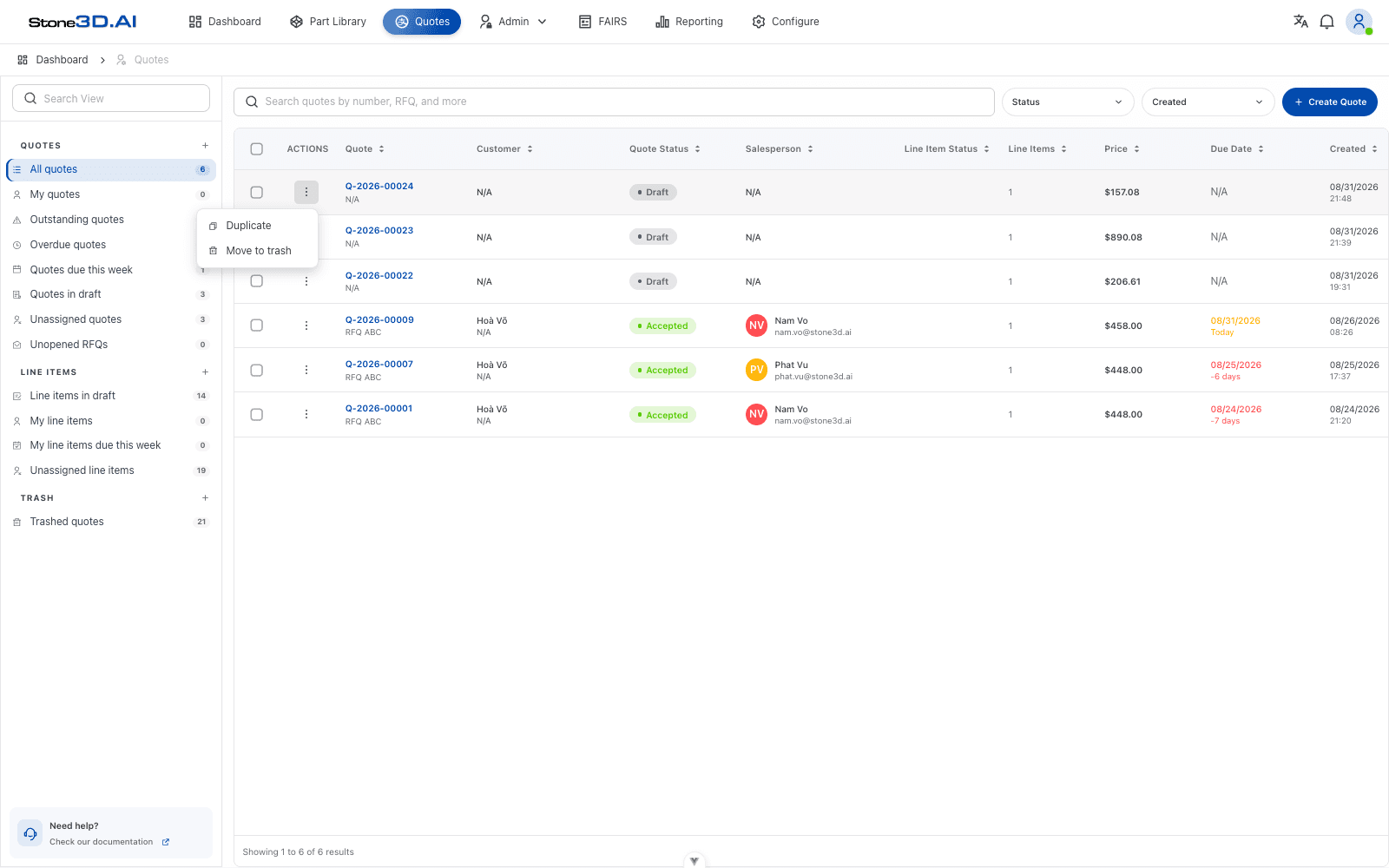Select Quotes in draft view
Viewport: 1389px width, 868px height.
coord(110,294)
